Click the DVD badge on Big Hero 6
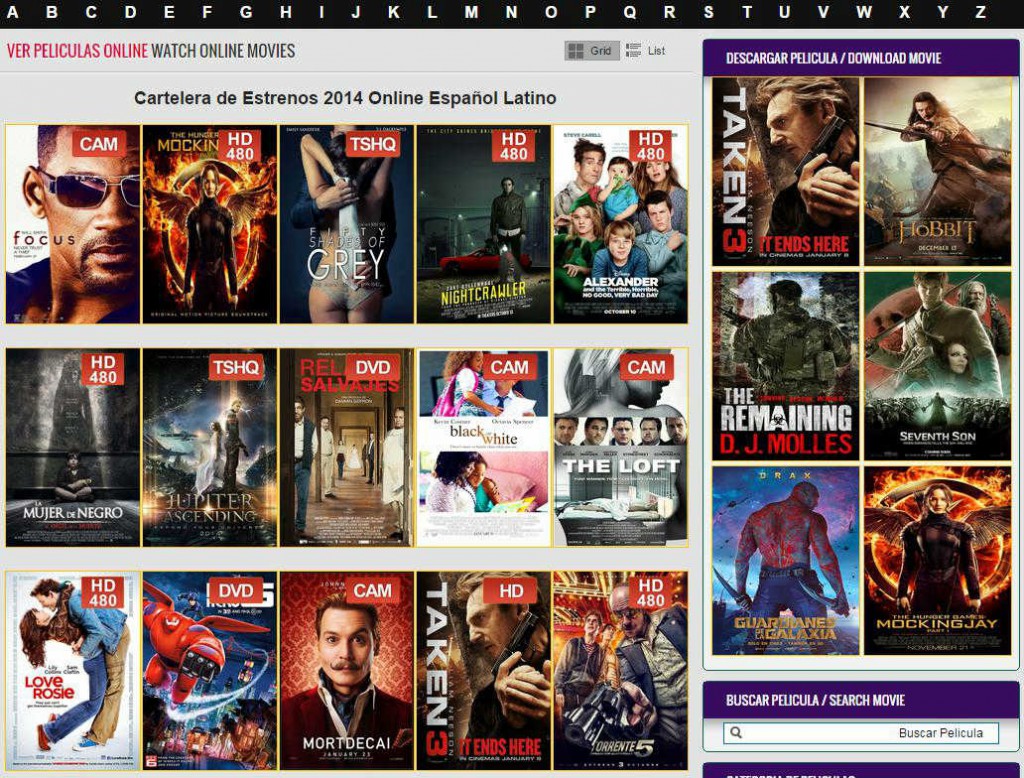This screenshot has height=778, width=1024. (235, 591)
